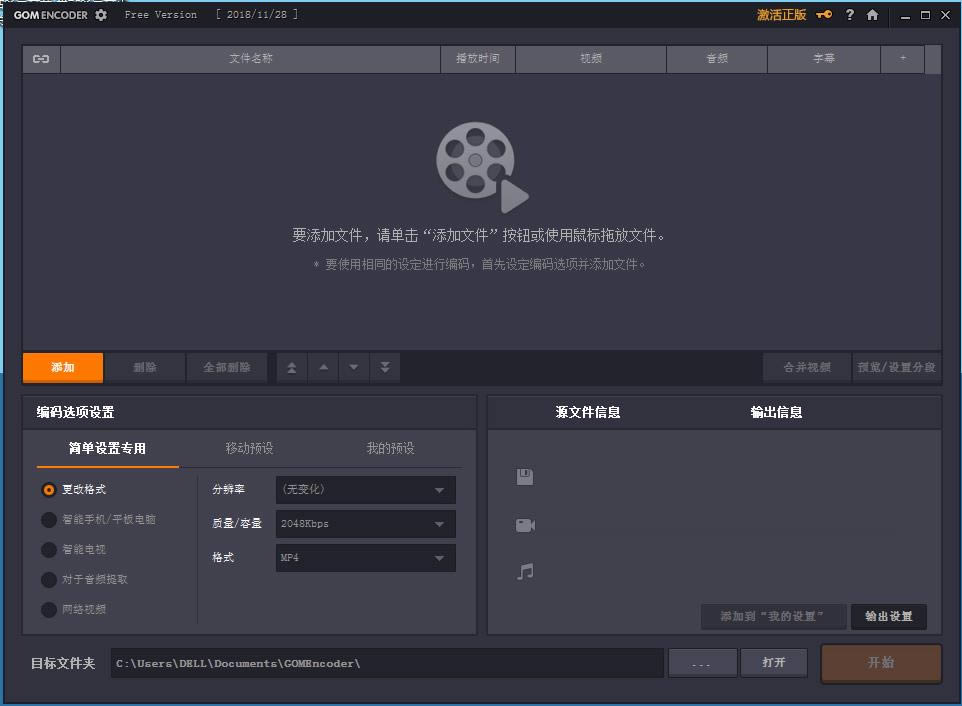Click 音频 column header
This screenshot has height=706, width=962.
tap(717, 59)
